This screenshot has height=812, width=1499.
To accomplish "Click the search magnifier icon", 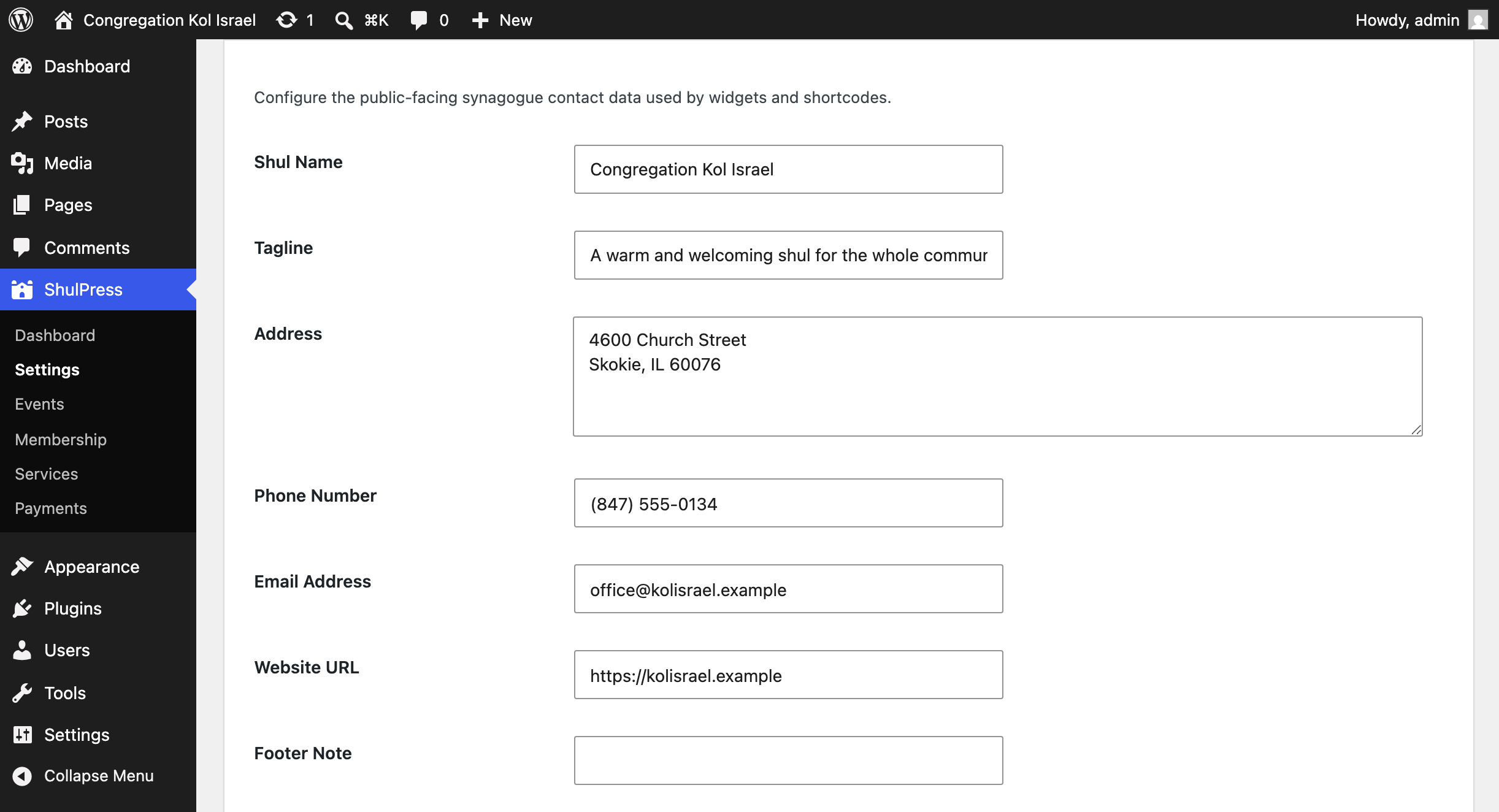I will coord(343,20).
